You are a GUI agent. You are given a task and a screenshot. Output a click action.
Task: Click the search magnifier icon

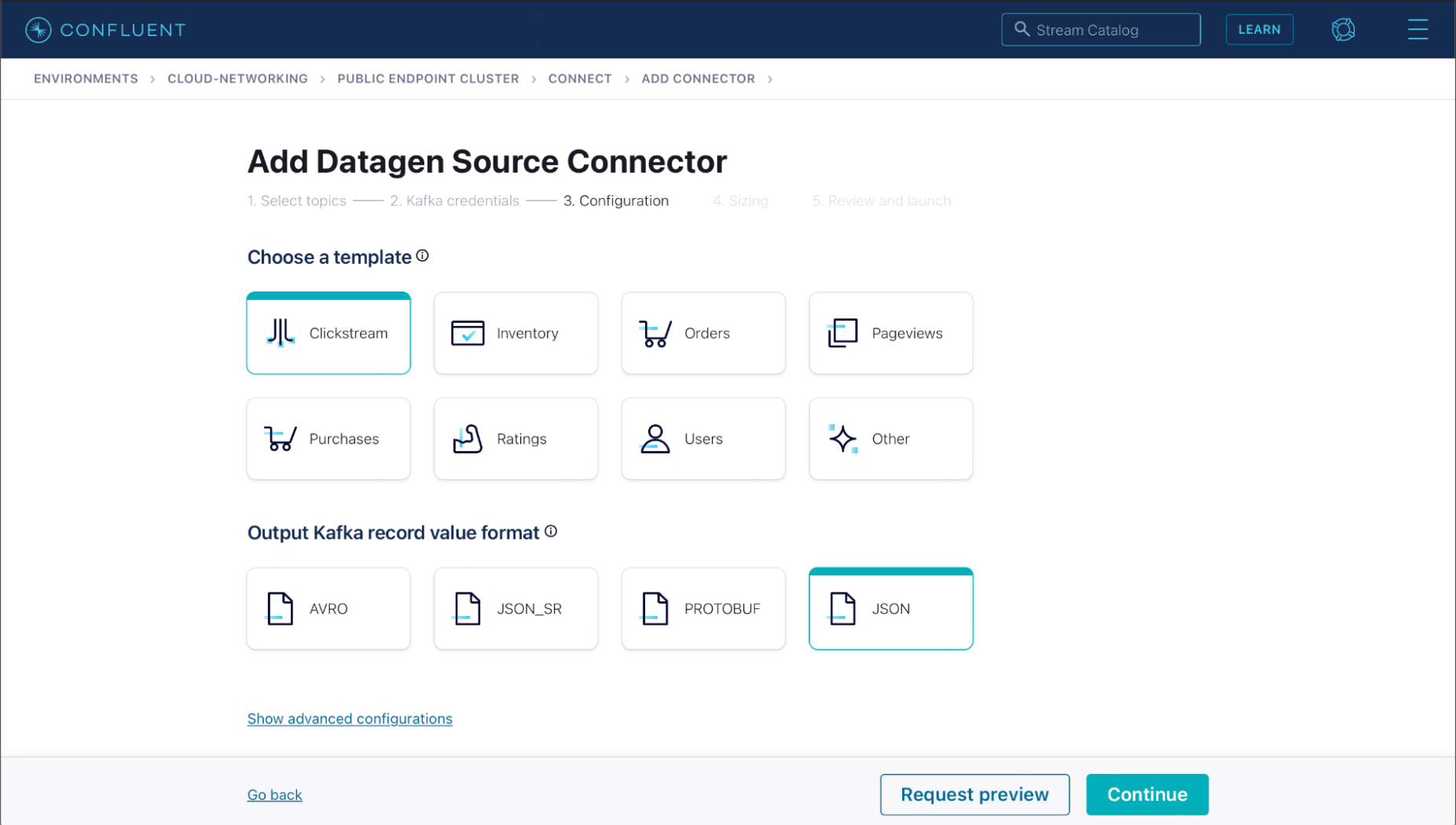point(1021,29)
